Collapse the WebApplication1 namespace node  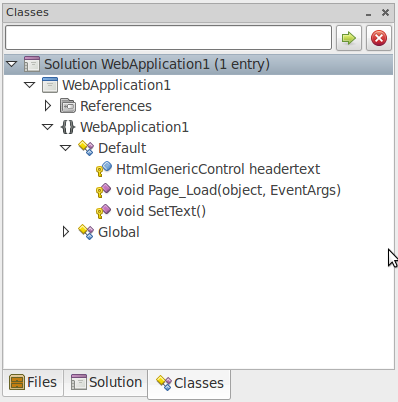[x=48, y=127]
